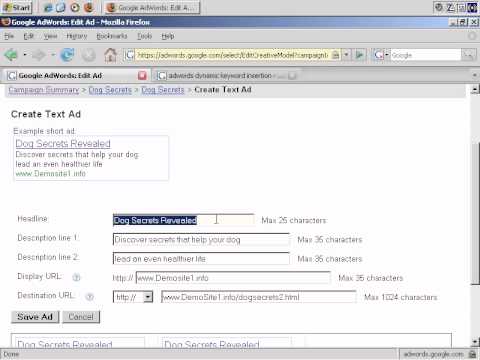This screenshot has width=480, height=360.
Task: Click the lock icon in the address bar
Action: (336, 55)
